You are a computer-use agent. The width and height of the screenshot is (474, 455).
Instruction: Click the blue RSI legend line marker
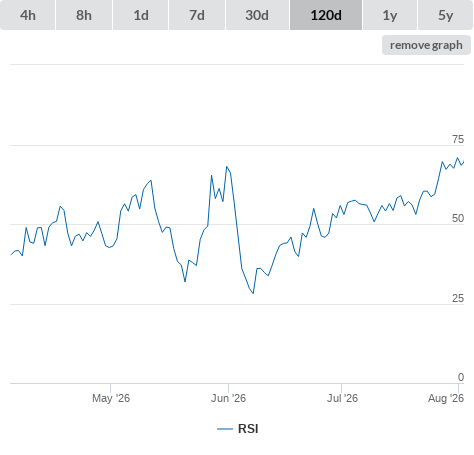point(225,429)
